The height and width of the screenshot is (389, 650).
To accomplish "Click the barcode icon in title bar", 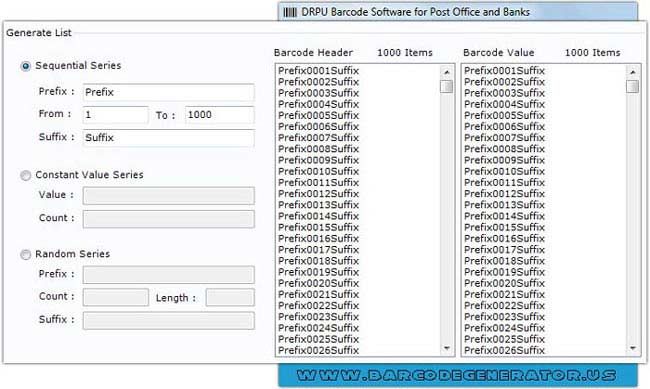I will click(290, 12).
